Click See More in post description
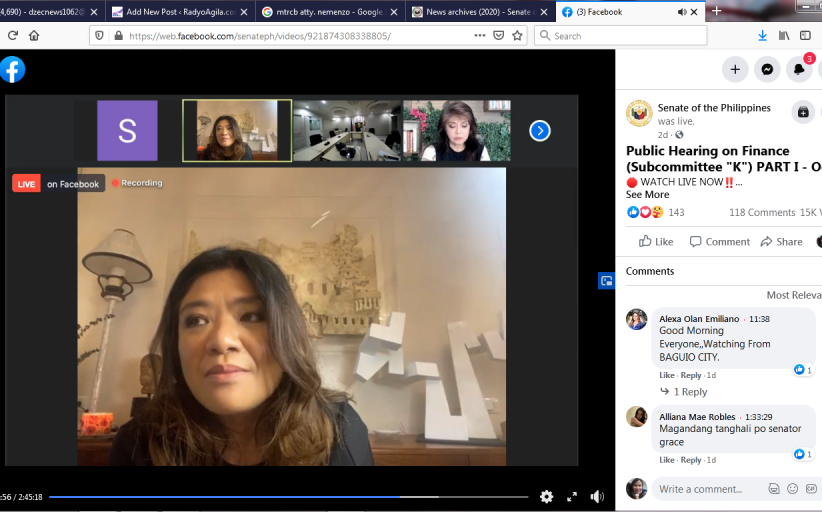This screenshot has width=822, height=512. (x=647, y=194)
